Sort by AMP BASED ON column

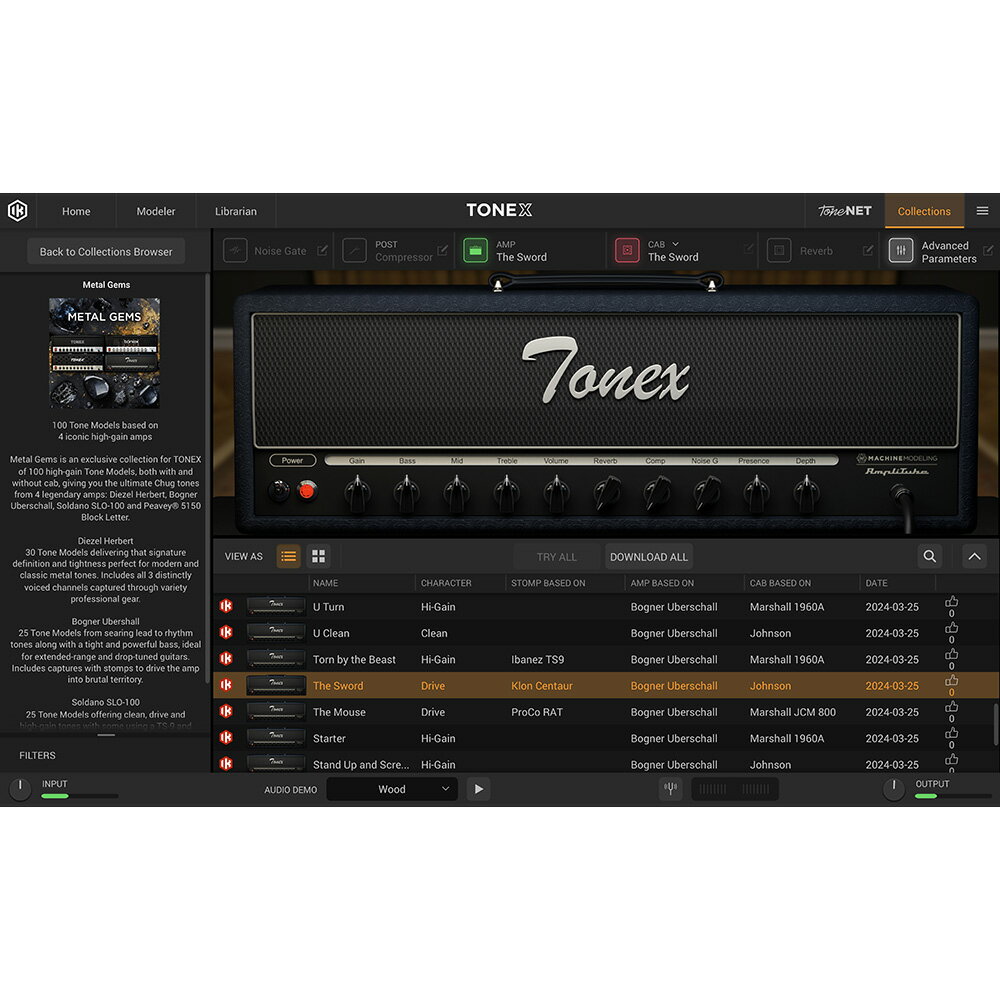click(662, 583)
